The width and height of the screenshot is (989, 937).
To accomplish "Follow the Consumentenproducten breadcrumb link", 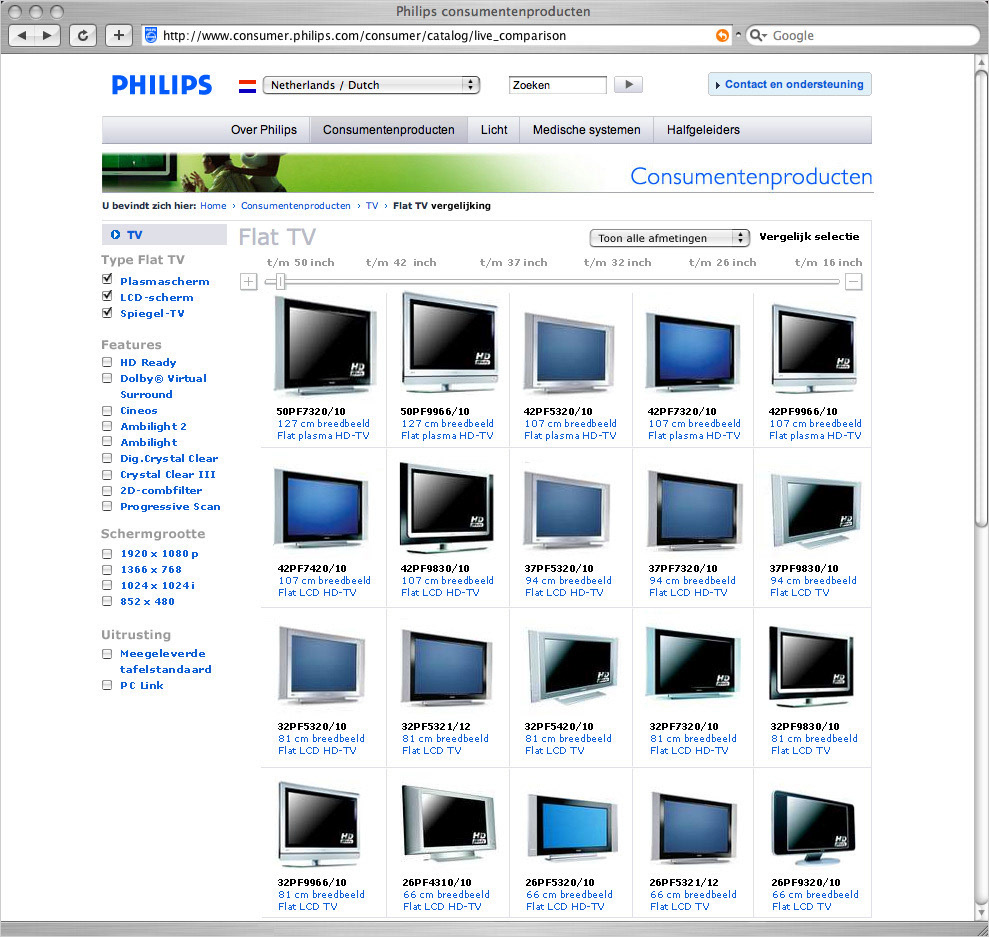I will pos(296,206).
